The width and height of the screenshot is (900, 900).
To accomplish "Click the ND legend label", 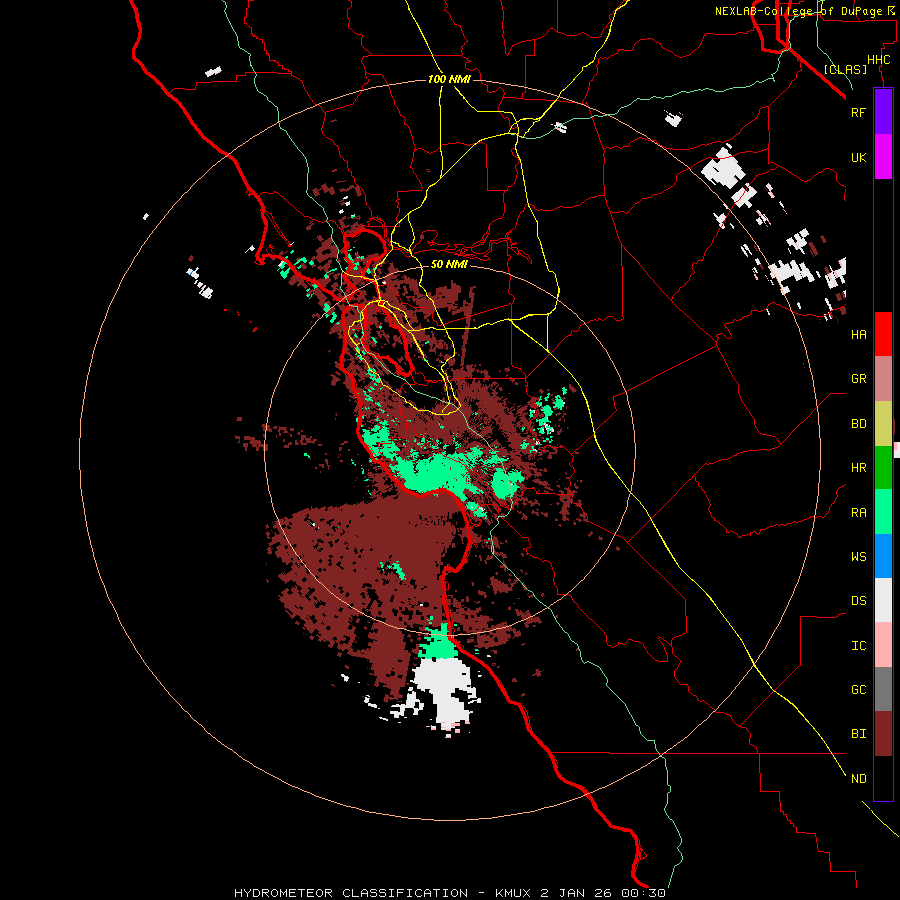I will click(858, 779).
